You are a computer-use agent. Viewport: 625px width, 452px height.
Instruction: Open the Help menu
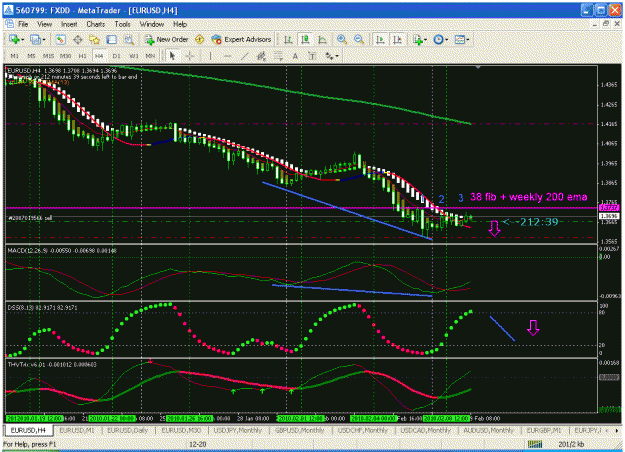180,24
